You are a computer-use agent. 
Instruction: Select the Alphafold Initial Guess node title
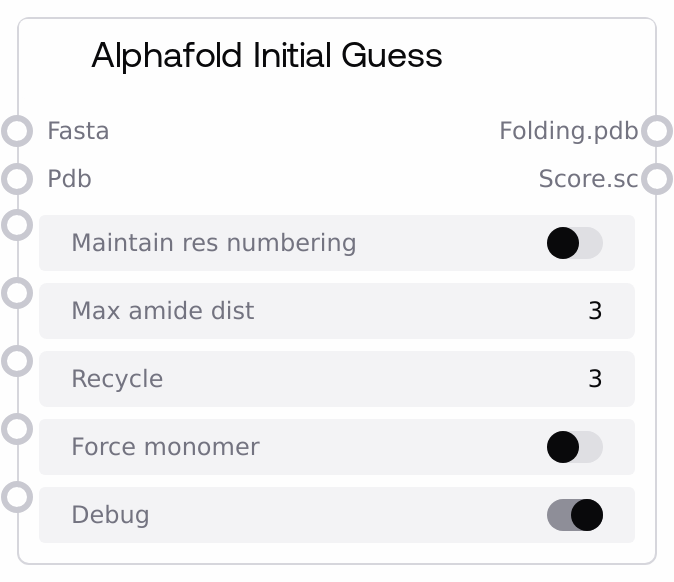point(266,55)
